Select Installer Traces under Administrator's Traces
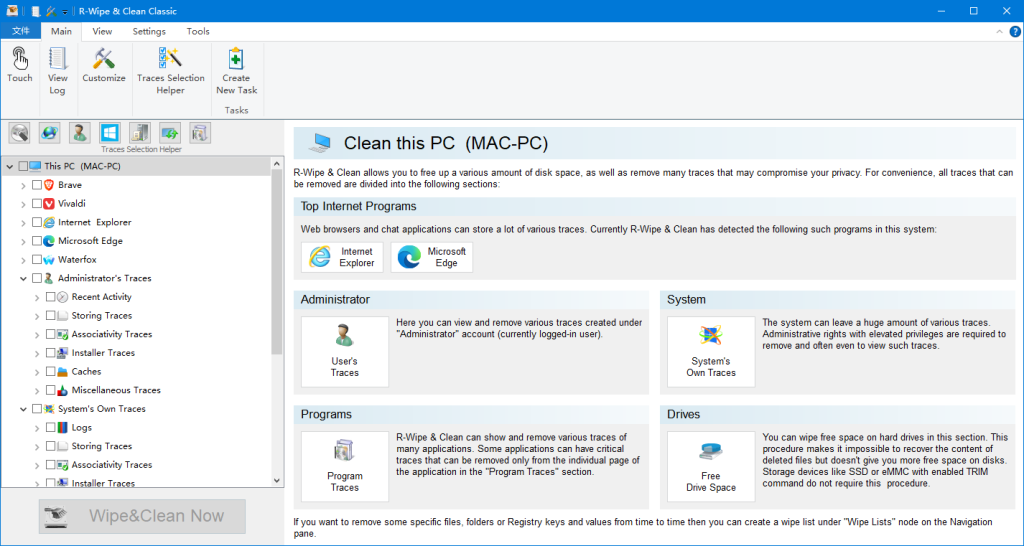 click(x=103, y=353)
